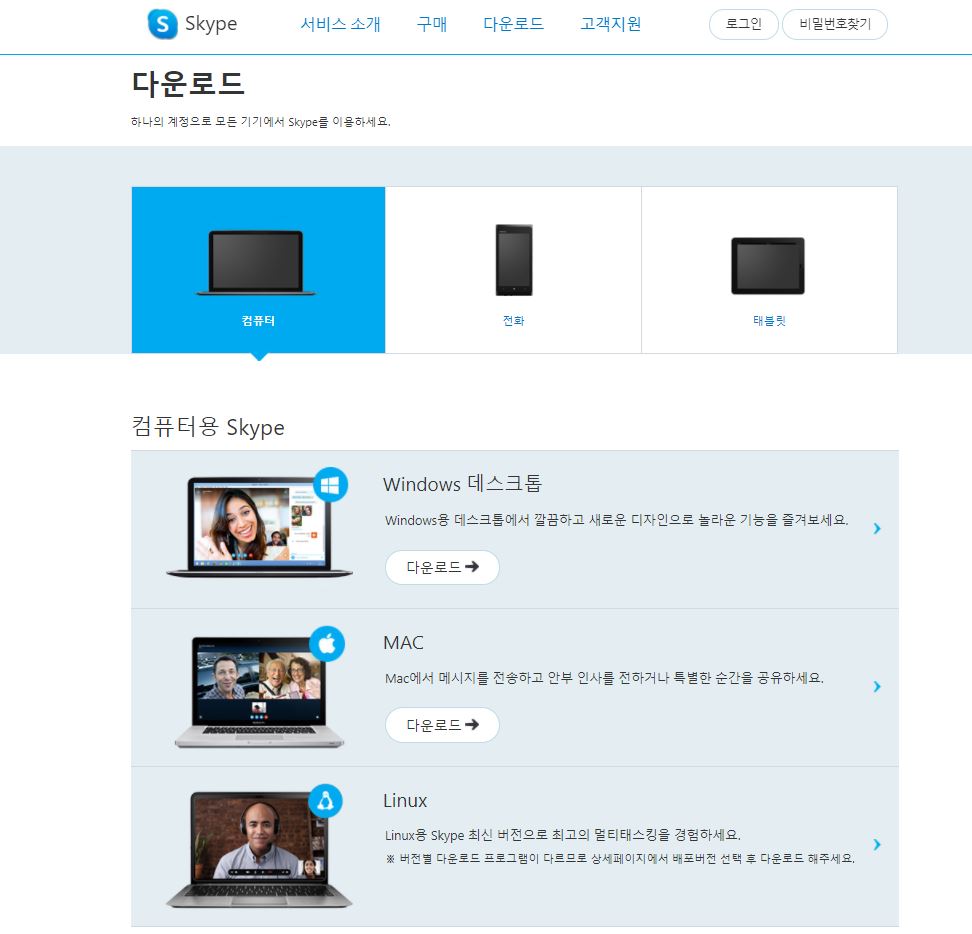Screen dimensions: 972x934
Task: Expand the MAC row chevron
Action: click(877, 687)
